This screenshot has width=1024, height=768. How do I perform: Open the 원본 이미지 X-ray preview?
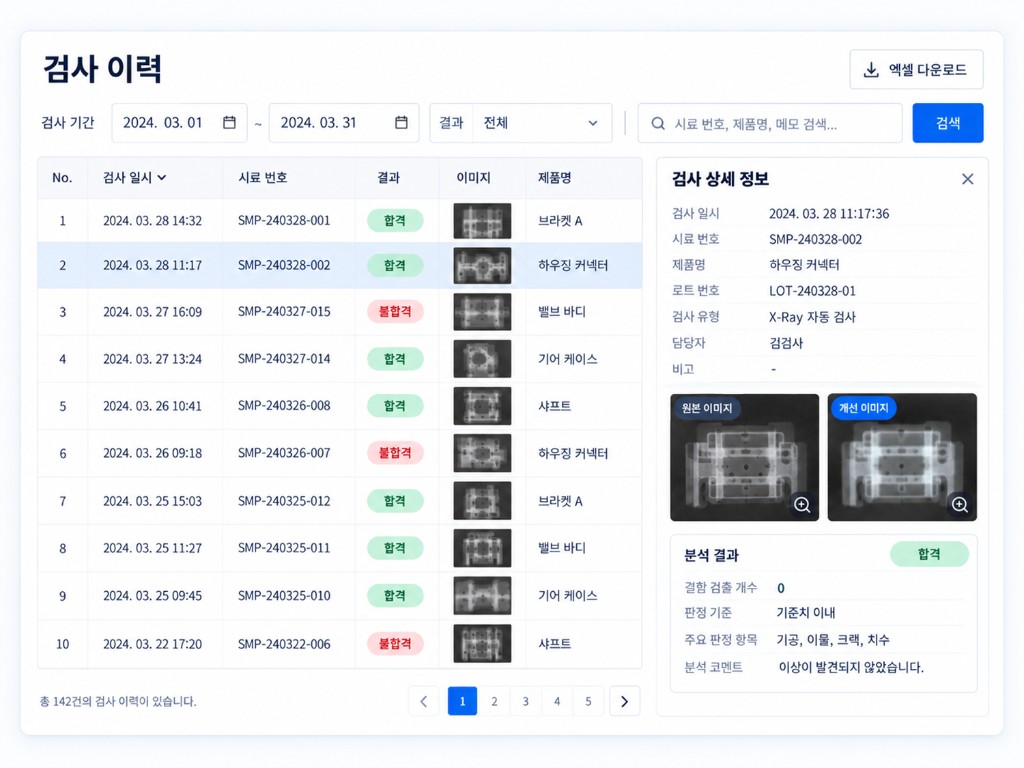coord(744,457)
